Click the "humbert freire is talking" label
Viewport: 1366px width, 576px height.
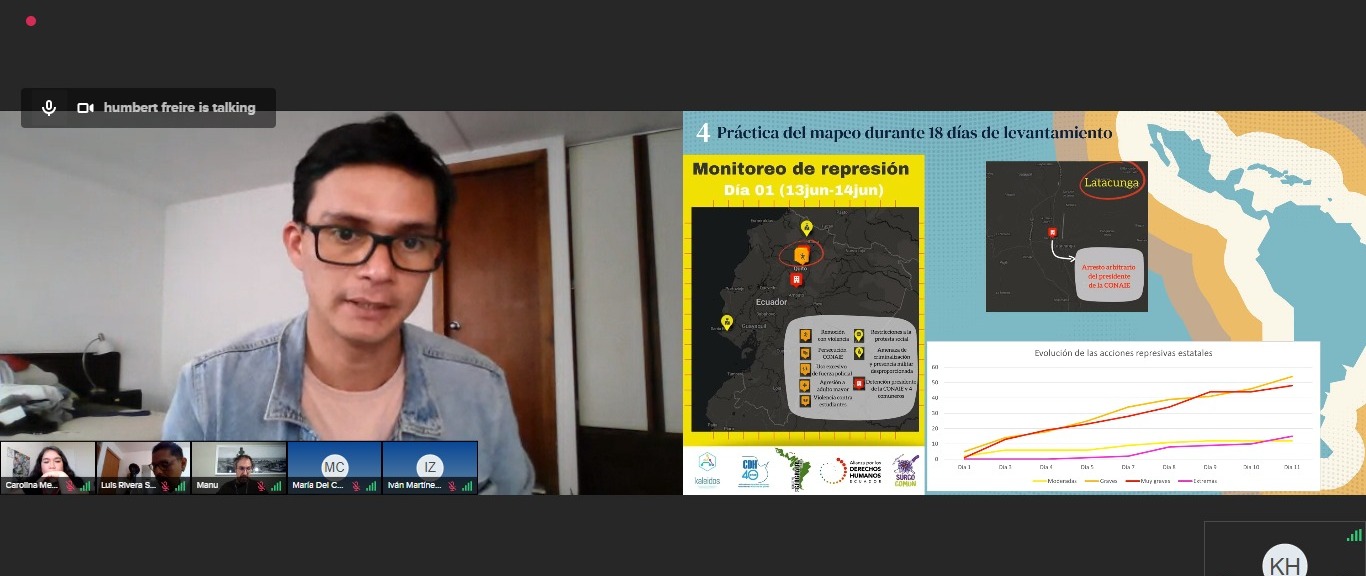(180, 108)
